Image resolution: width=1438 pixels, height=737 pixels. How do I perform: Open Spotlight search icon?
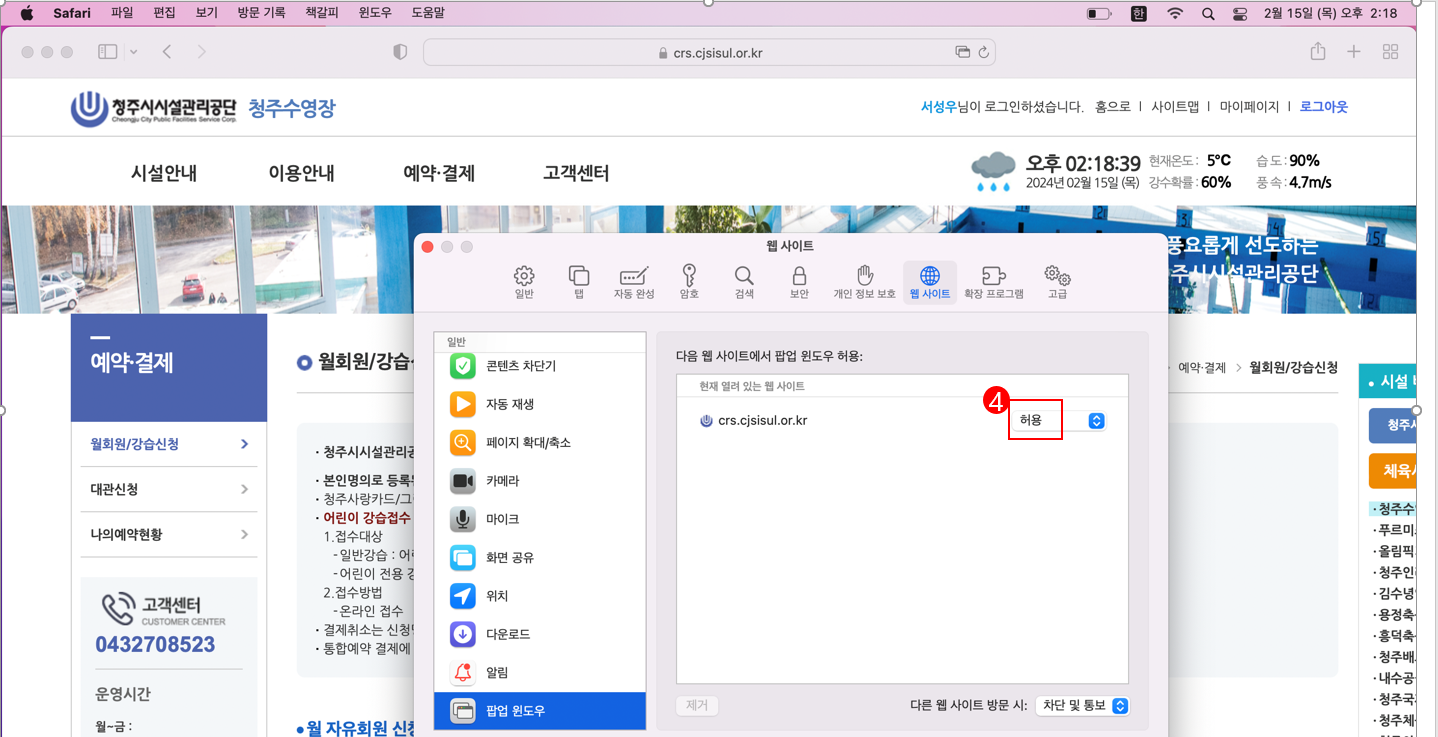click(x=1208, y=14)
